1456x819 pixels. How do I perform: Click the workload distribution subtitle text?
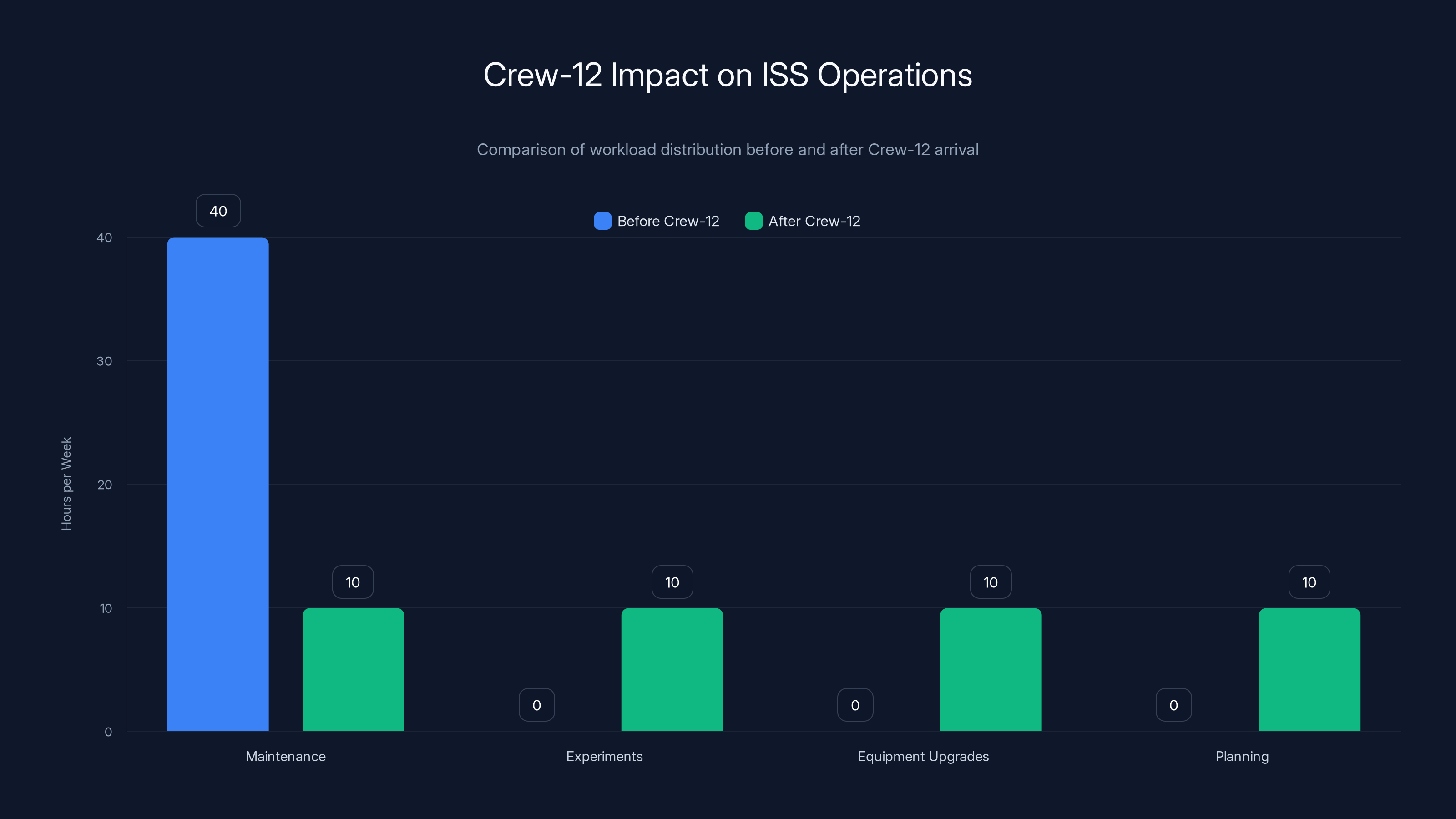click(728, 150)
